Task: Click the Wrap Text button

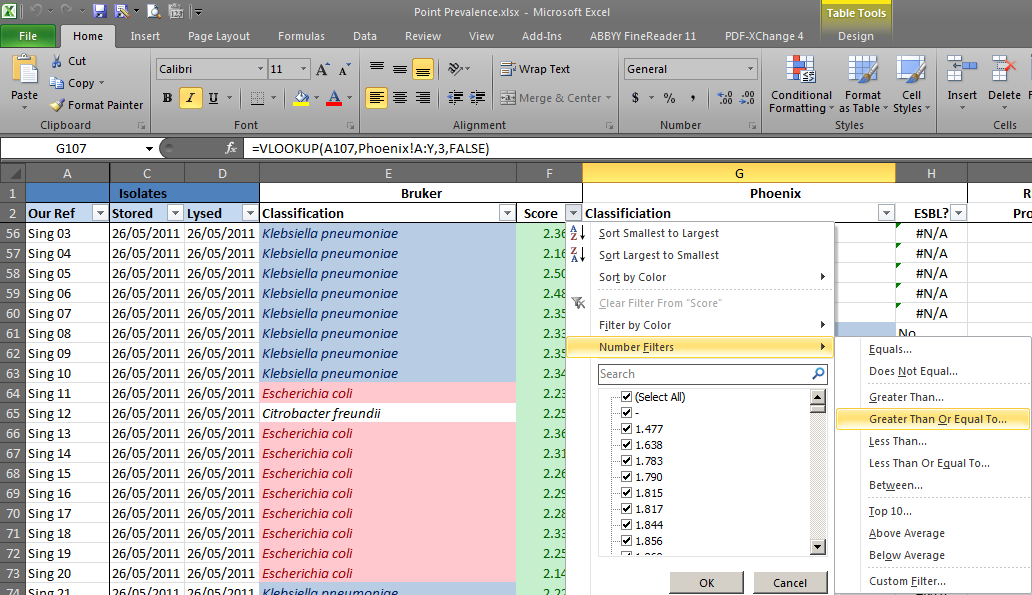Action: 535,69
